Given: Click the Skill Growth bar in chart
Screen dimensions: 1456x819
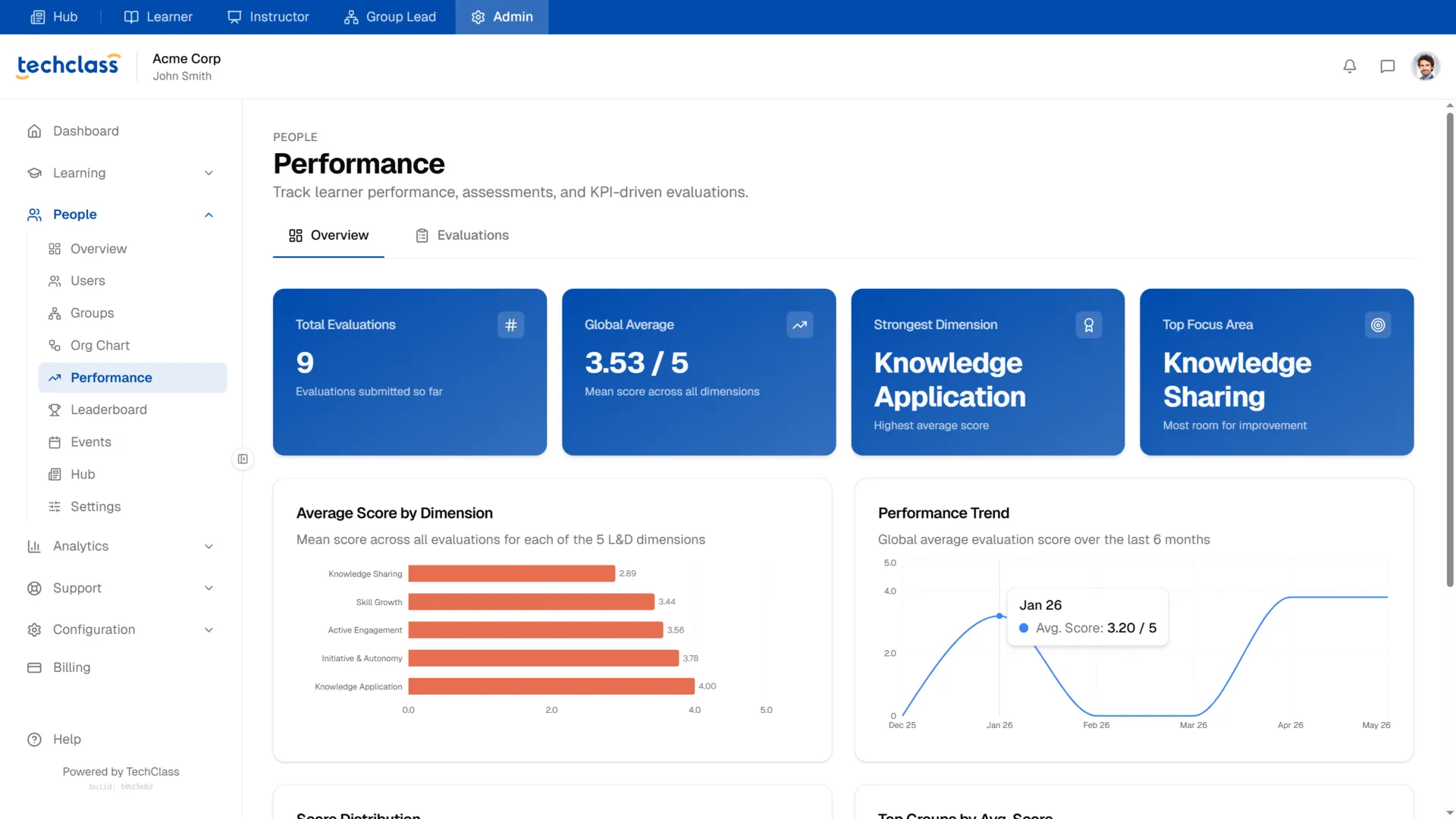Looking at the screenshot, I should pyautogui.click(x=531, y=602).
